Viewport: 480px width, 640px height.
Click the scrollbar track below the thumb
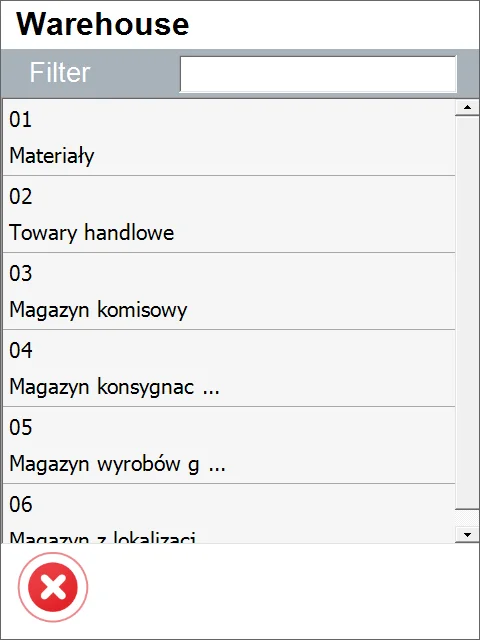point(467,518)
